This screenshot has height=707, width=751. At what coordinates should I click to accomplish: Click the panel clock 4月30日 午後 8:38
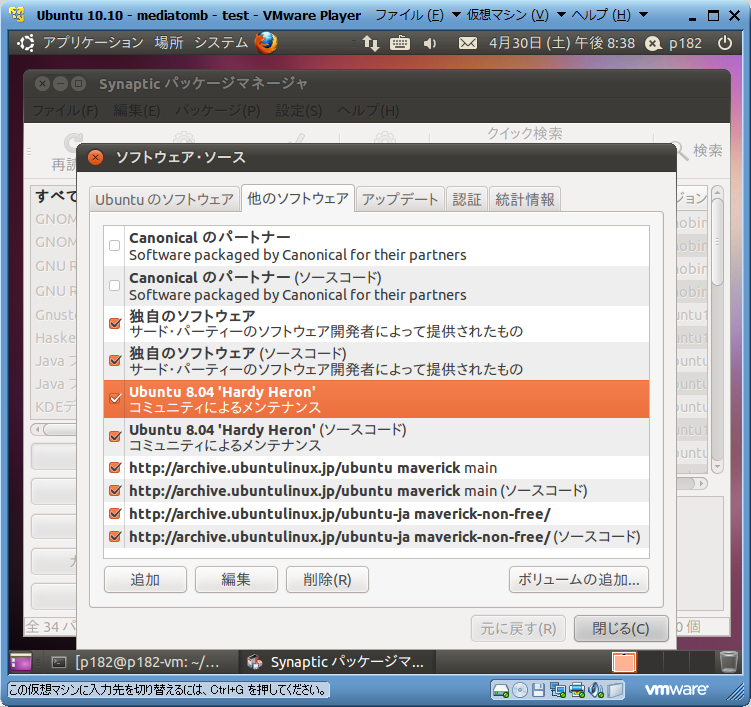[562, 44]
